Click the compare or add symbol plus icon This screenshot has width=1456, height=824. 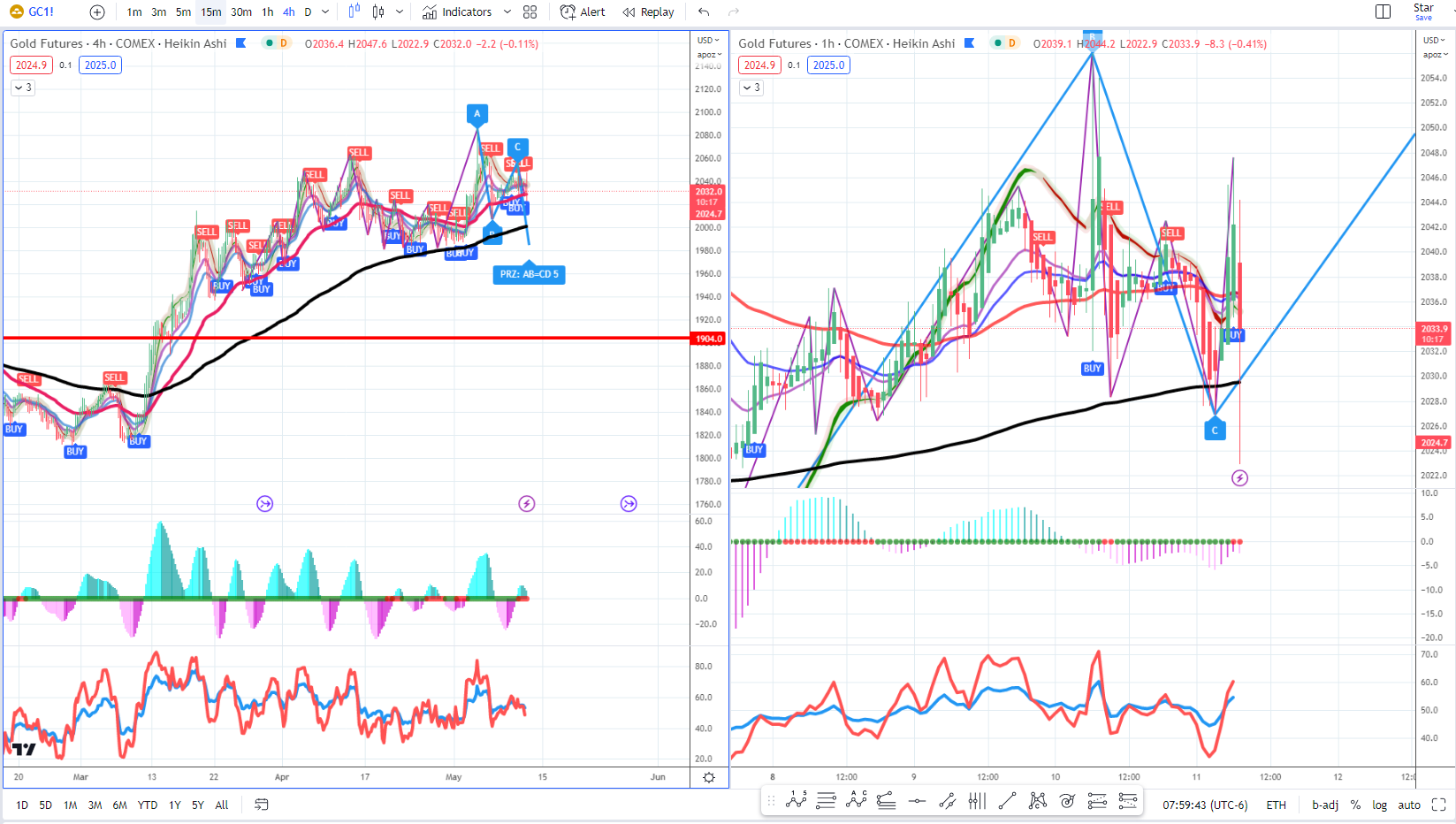click(97, 12)
